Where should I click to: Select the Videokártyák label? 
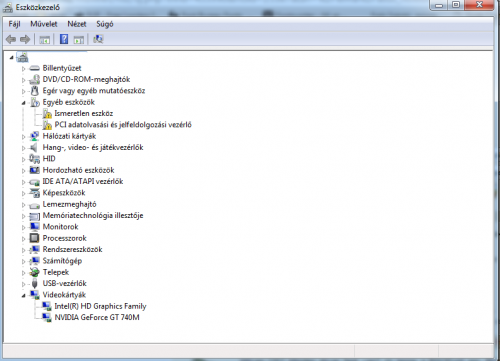[x=64, y=295]
